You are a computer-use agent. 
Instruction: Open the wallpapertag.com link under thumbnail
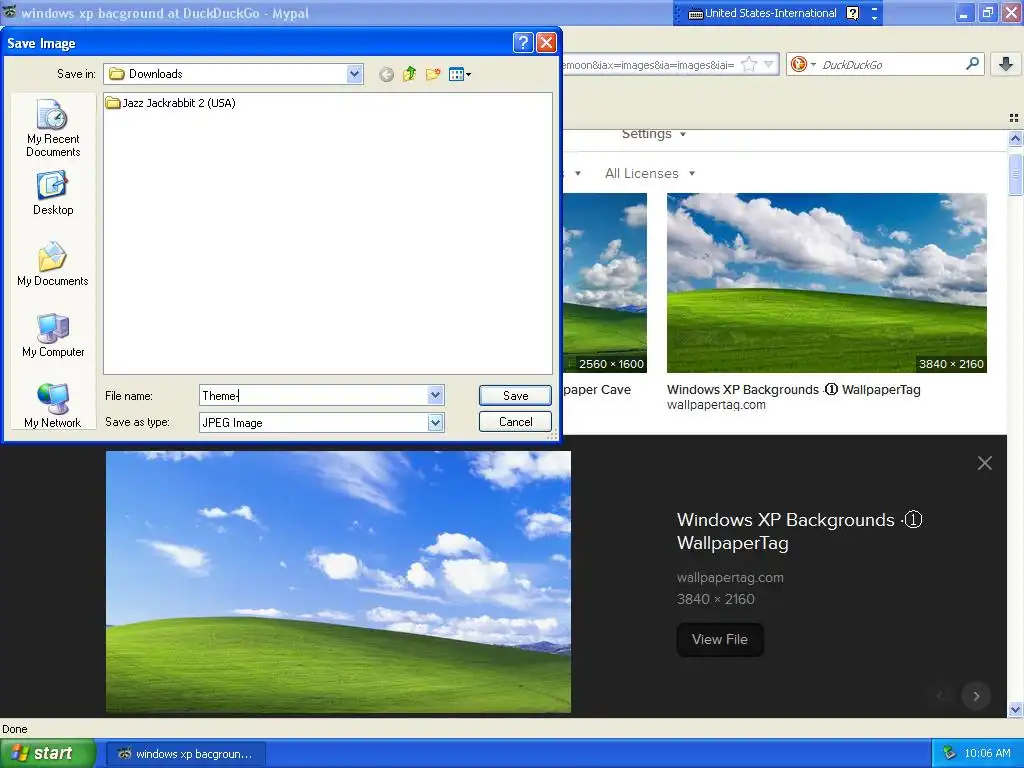click(716, 405)
